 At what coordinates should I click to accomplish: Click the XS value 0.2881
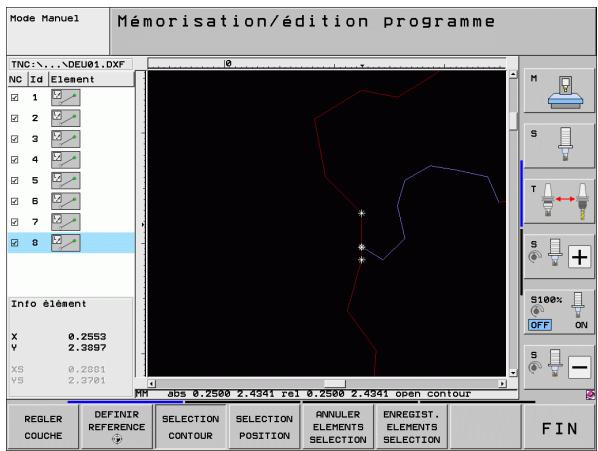coord(87,369)
